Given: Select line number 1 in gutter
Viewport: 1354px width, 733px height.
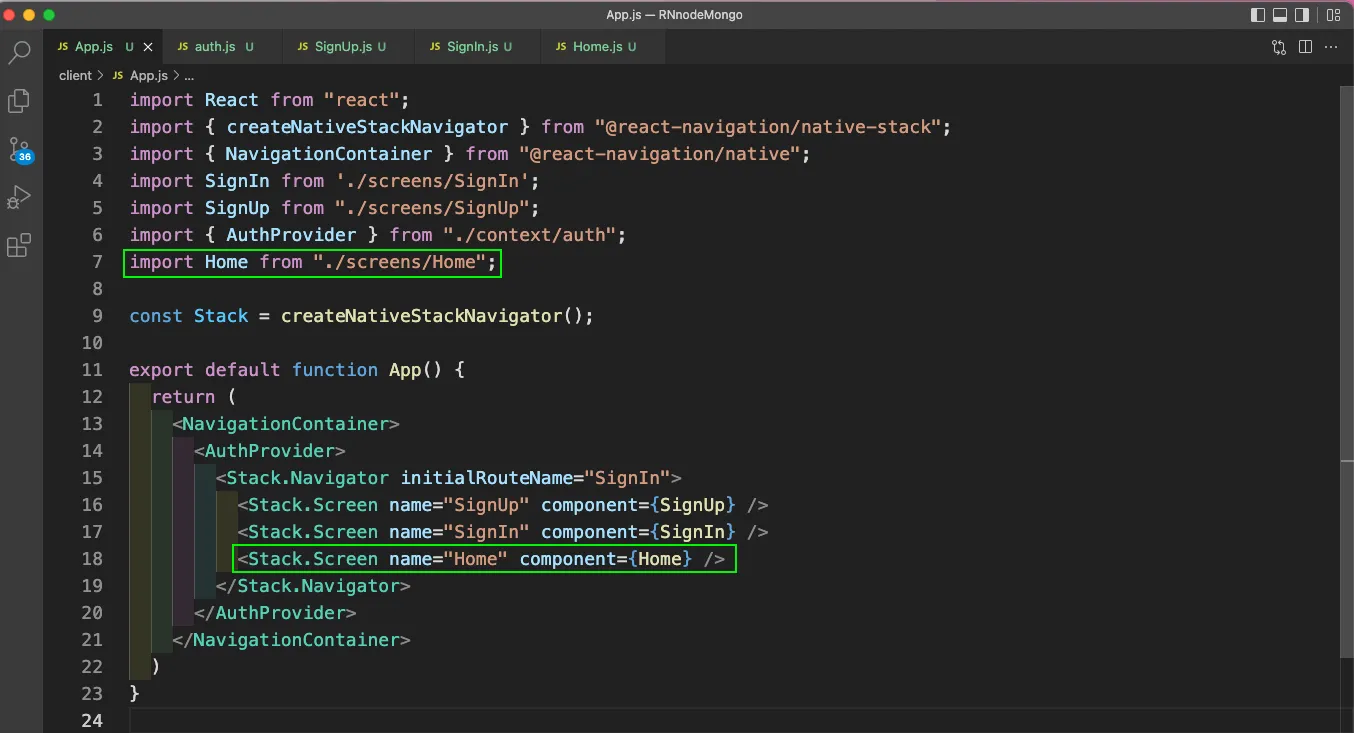Looking at the screenshot, I should (x=97, y=100).
